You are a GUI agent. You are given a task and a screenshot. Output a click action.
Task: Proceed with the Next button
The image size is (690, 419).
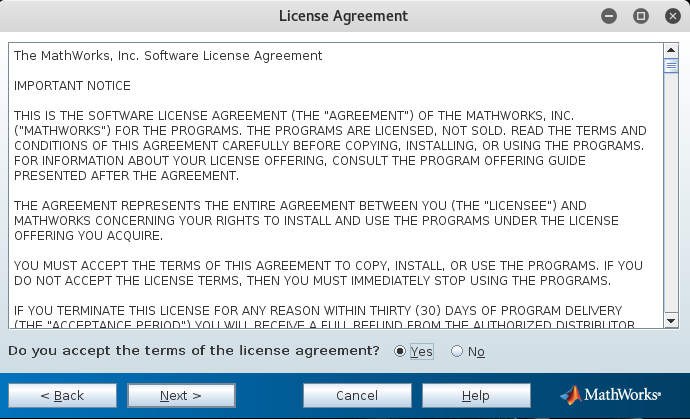click(x=181, y=396)
